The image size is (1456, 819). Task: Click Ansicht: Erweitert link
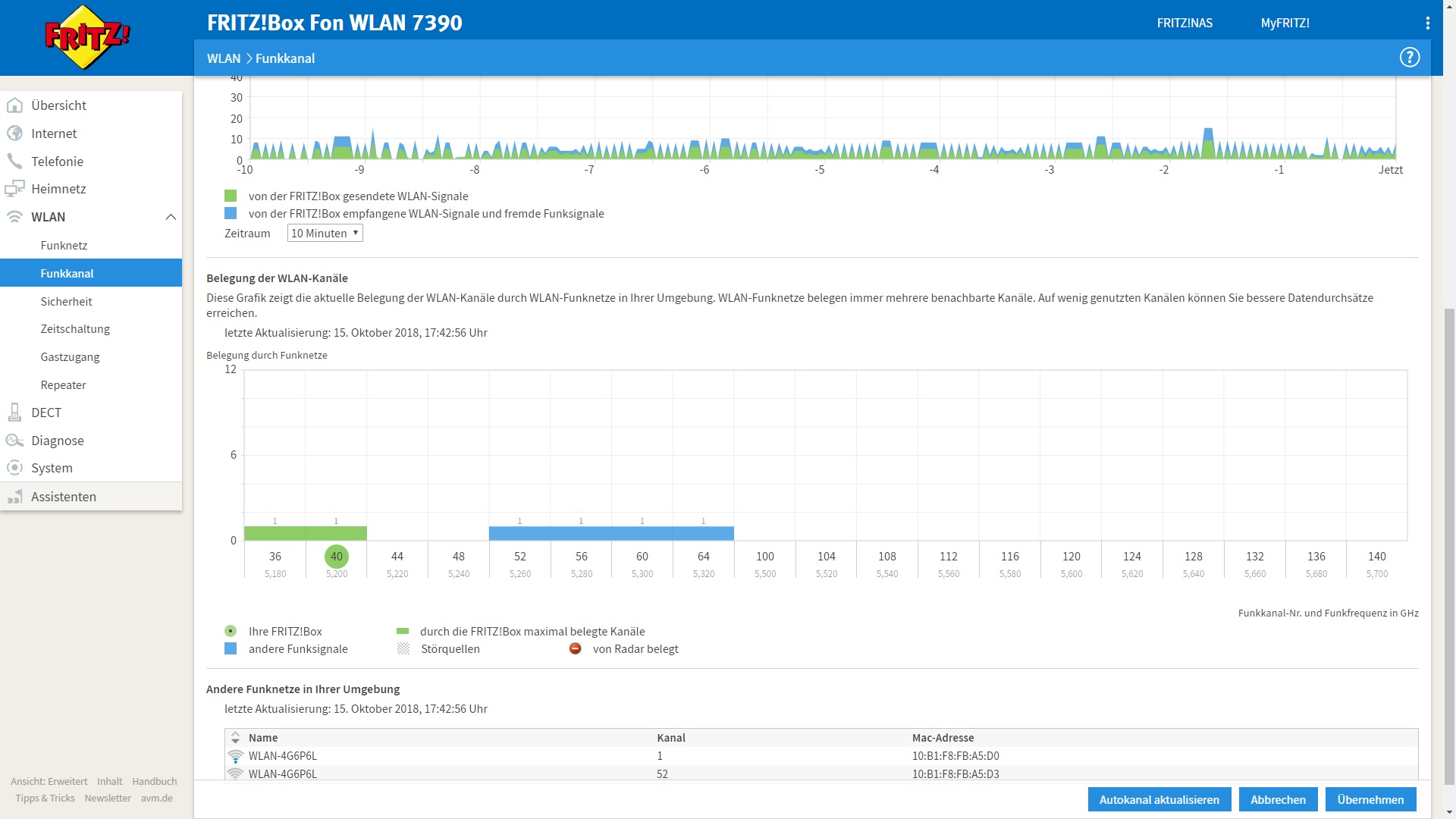(x=49, y=781)
